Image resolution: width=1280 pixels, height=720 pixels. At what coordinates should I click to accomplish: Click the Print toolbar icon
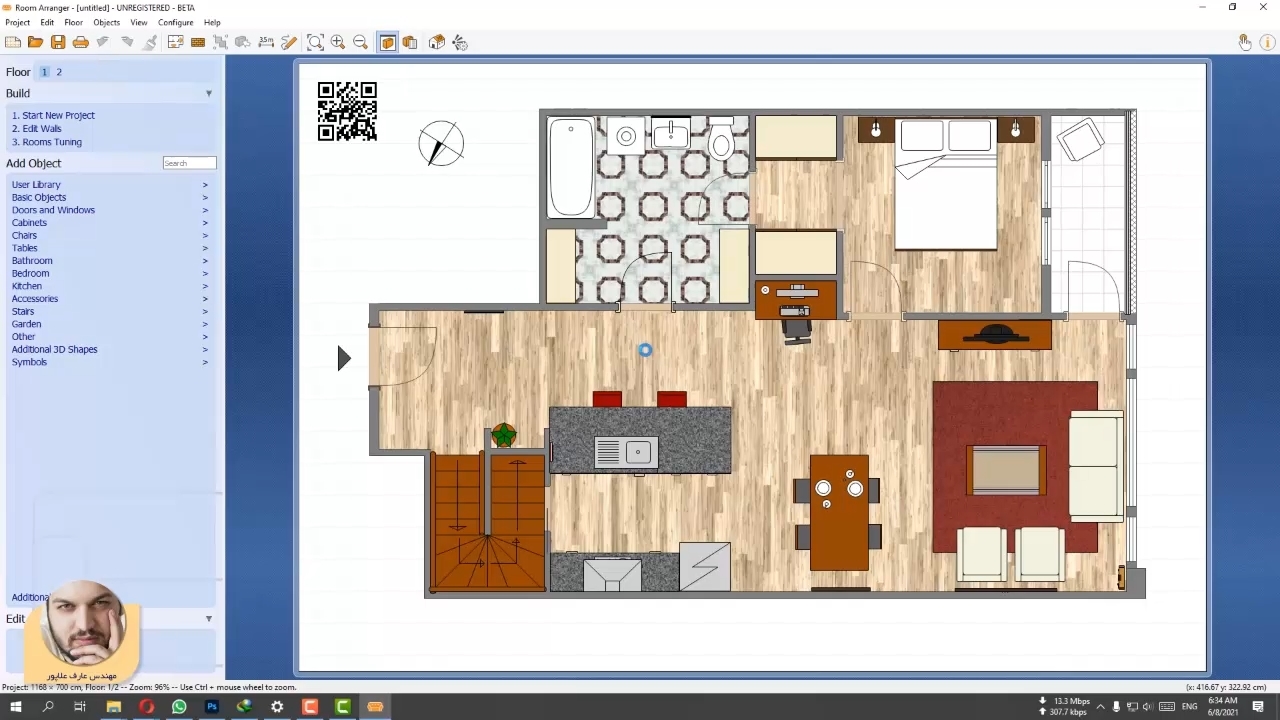pos(81,42)
